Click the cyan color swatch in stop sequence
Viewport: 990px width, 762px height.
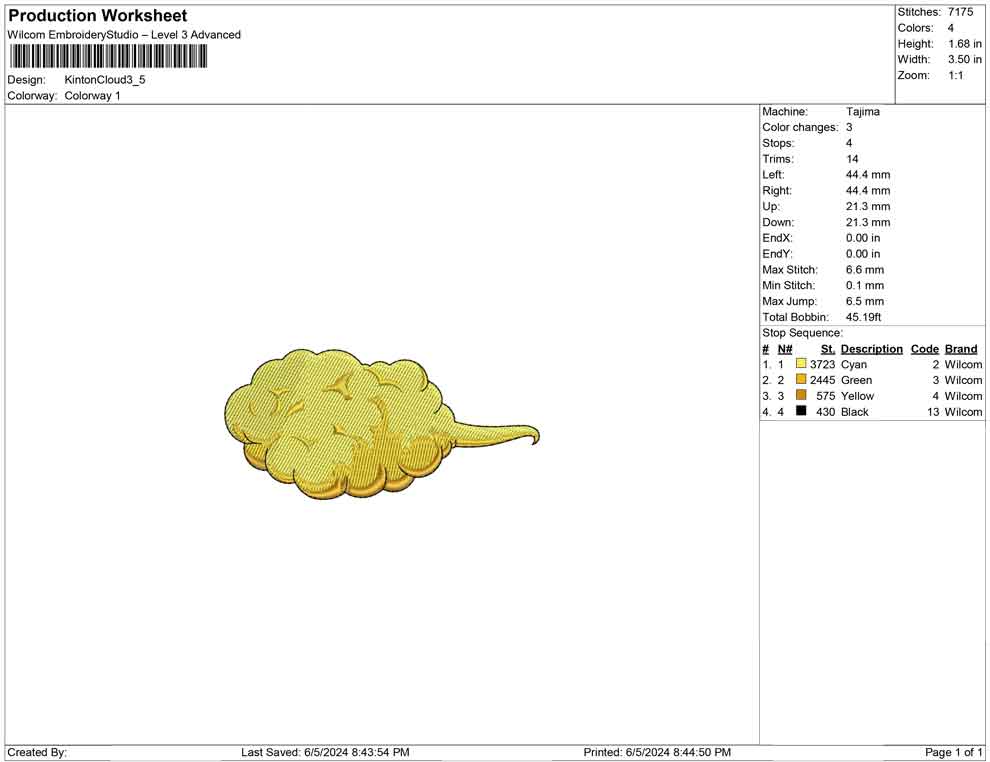(801, 364)
